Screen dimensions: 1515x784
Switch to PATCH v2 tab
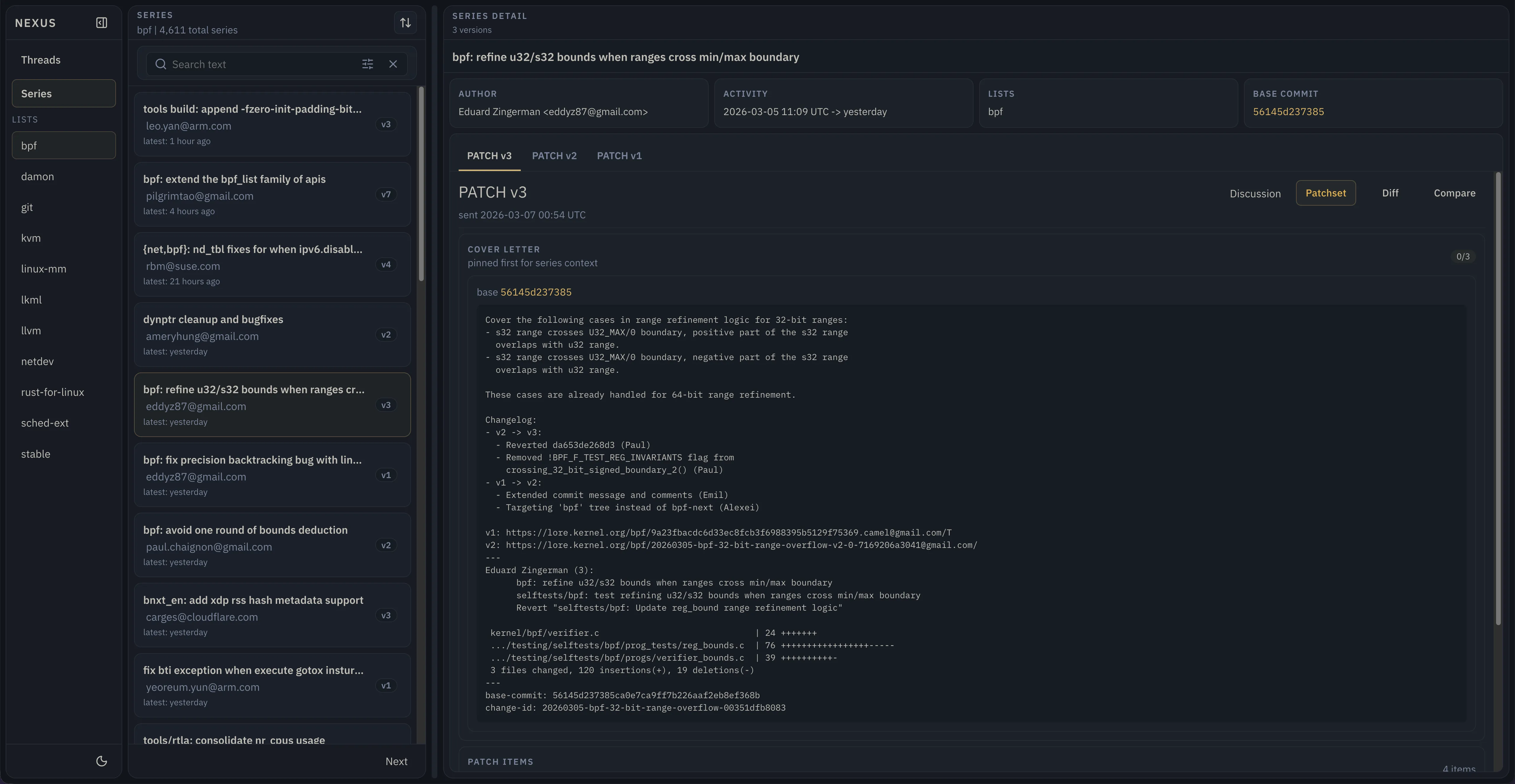point(554,156)
